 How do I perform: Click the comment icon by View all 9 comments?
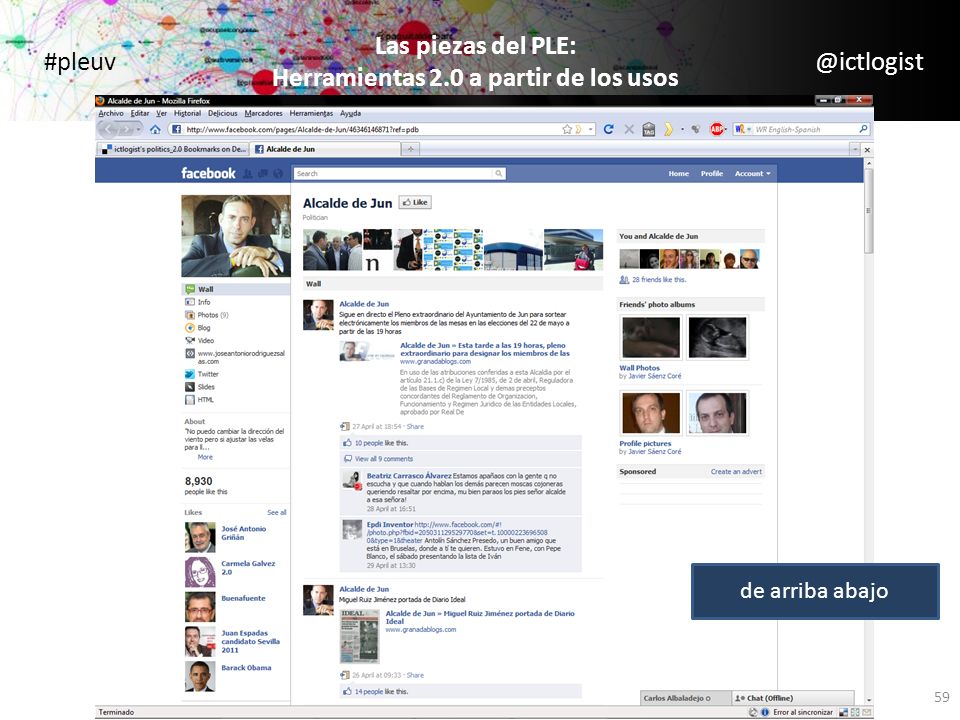coord(348,459)
